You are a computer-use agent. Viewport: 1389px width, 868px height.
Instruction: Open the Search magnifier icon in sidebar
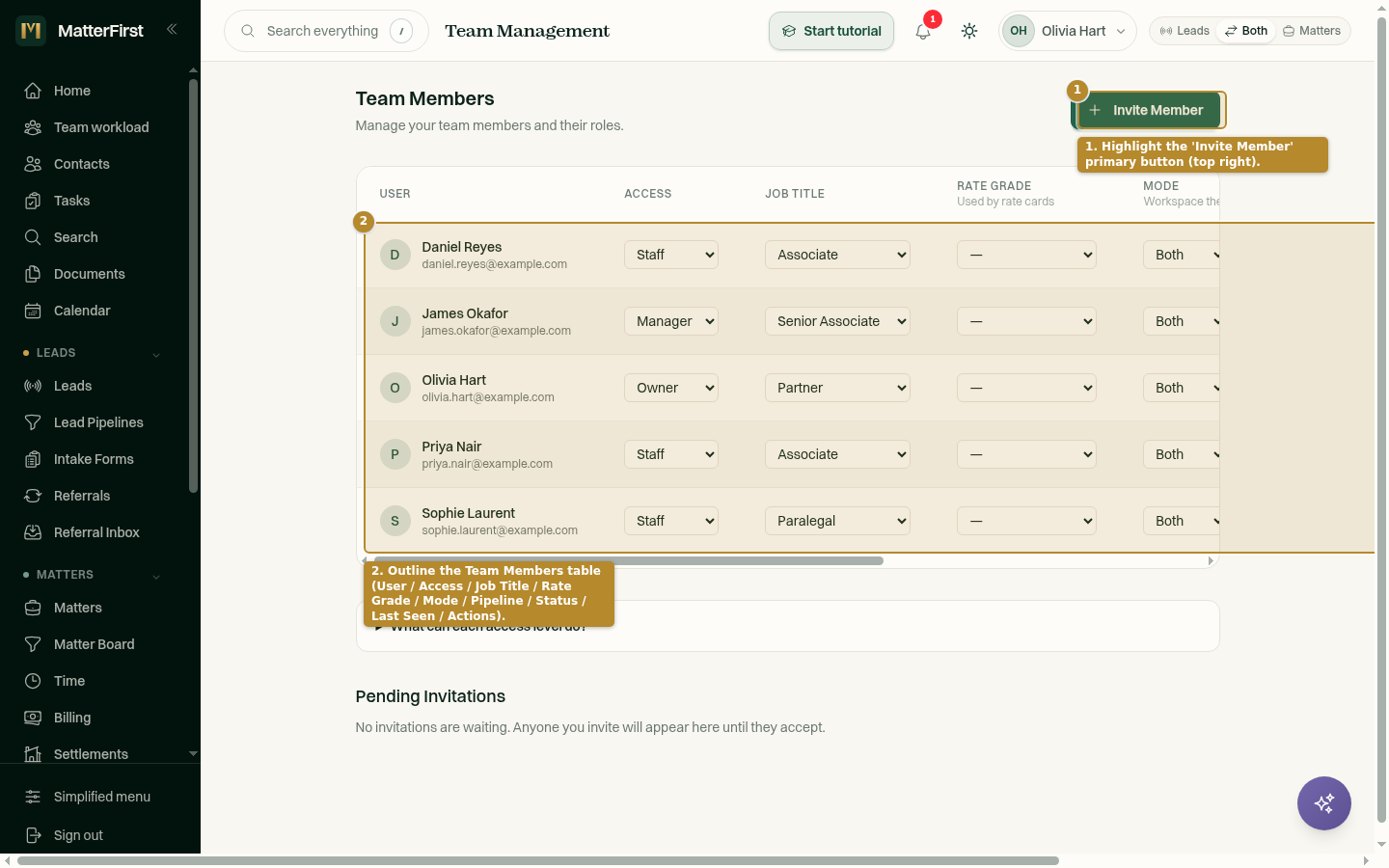tap(33, 237)
